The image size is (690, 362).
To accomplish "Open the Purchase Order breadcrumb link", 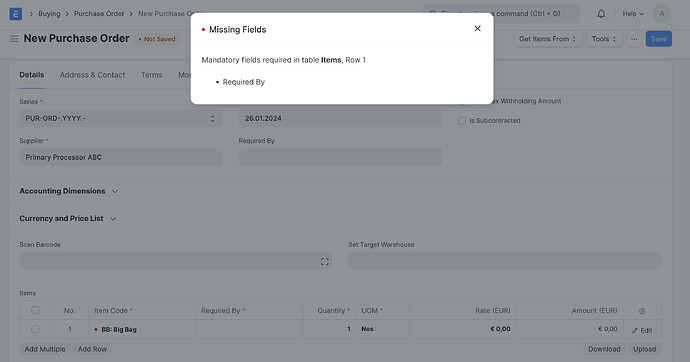I will [99, 14].
